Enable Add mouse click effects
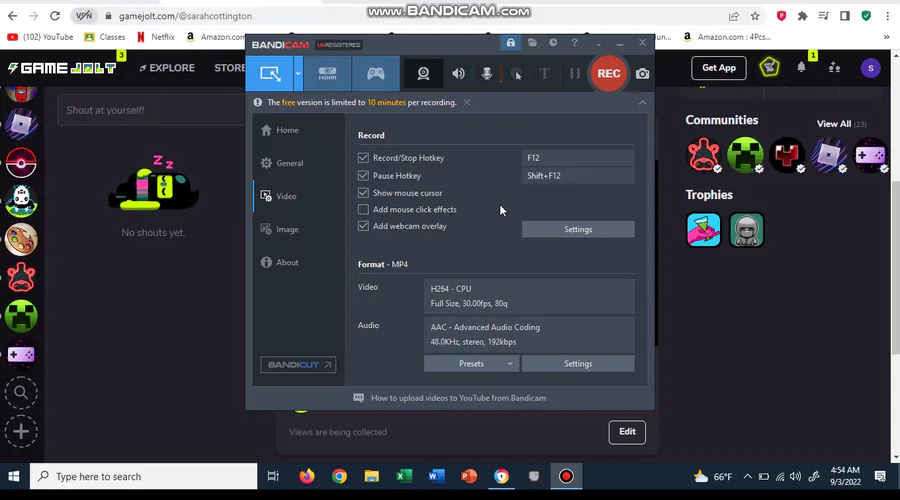The height and width of the screenshot is (500, 900). click(363, 210)
